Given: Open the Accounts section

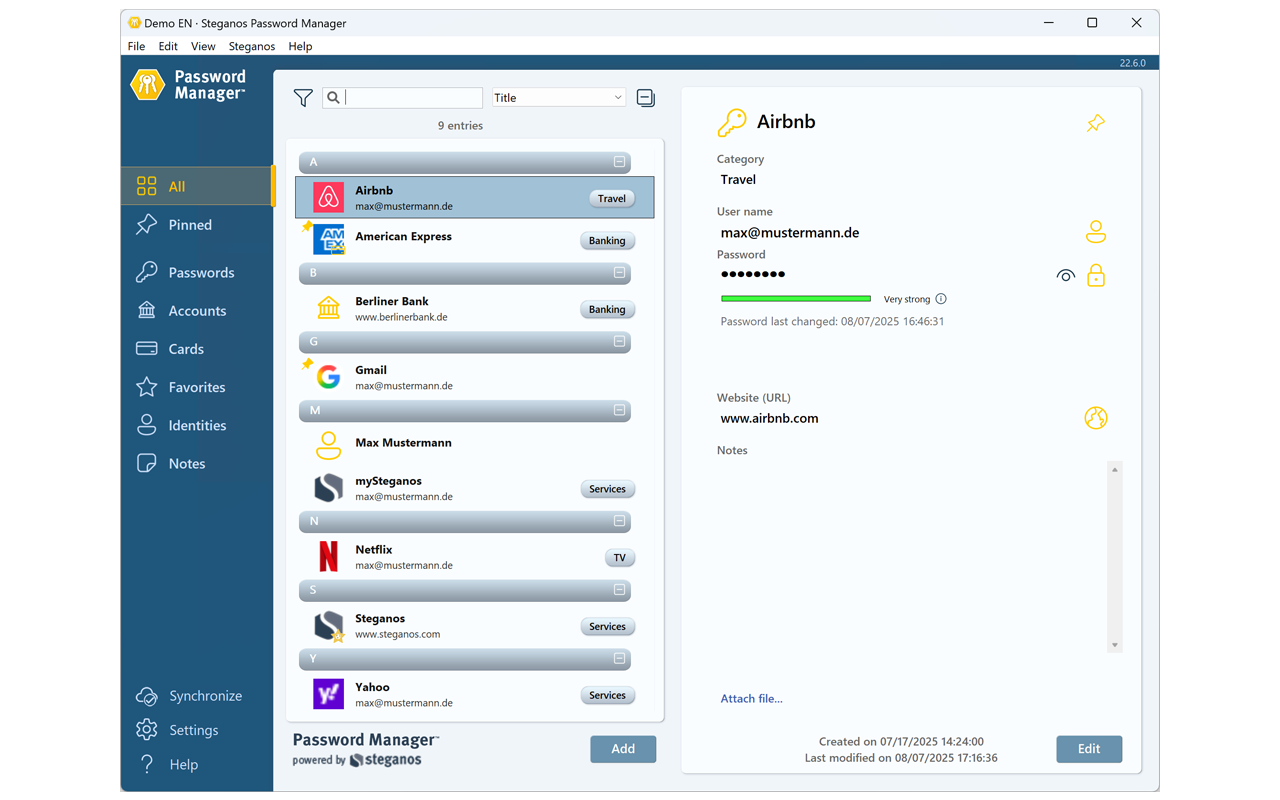Looking at the screenshot, I should (197, 311).
